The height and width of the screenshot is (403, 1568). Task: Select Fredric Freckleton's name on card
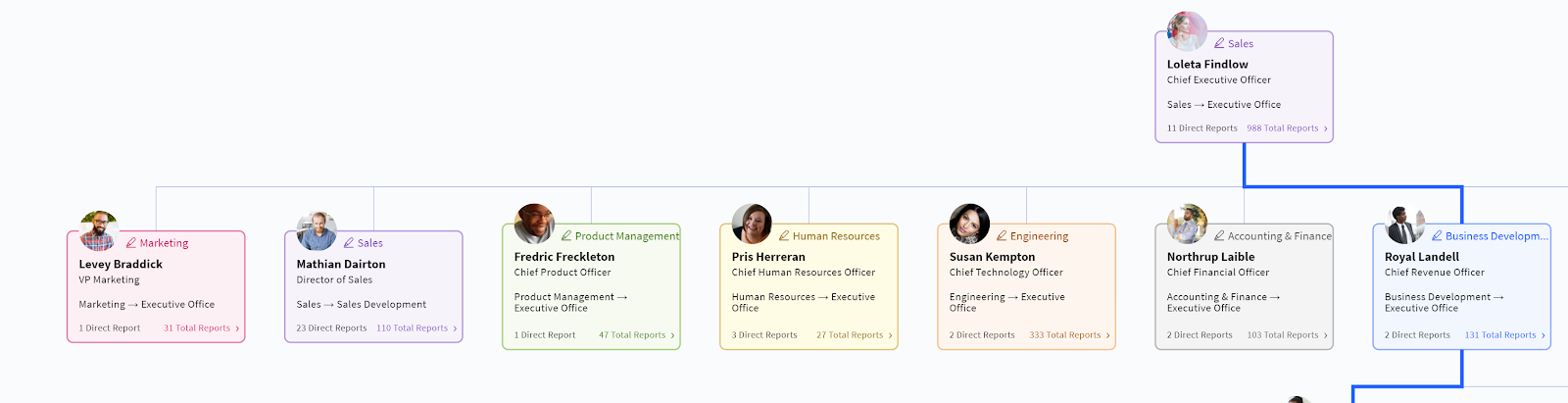click(564, 257)
